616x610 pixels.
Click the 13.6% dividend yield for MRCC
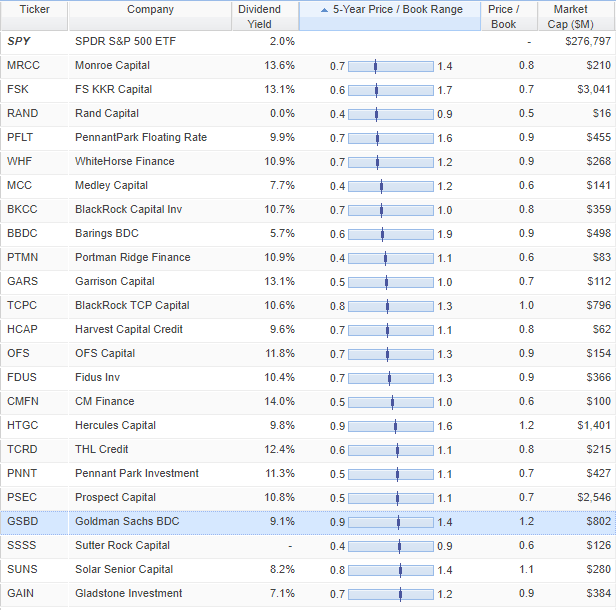pyautogui.click(x=279, y=65)
